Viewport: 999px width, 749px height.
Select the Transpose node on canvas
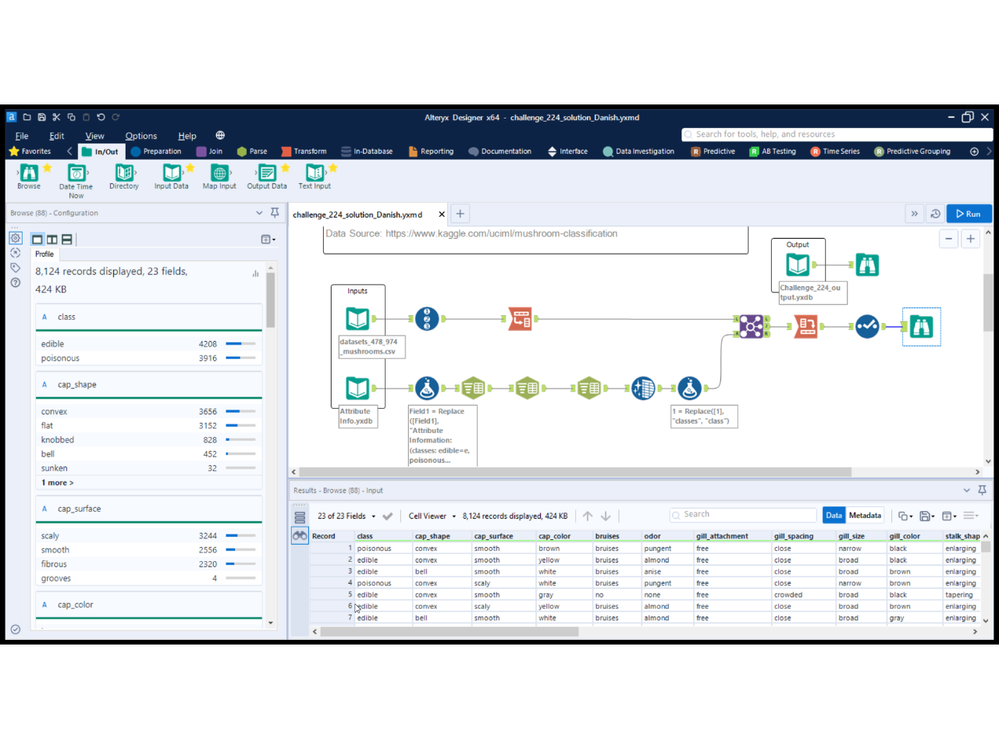[521, 318]
